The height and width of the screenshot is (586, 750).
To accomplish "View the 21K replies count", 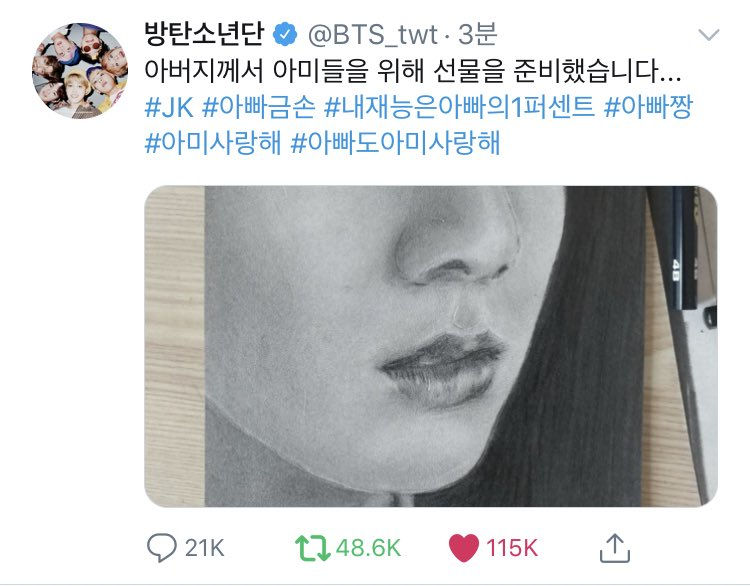I will pos(205,548).
